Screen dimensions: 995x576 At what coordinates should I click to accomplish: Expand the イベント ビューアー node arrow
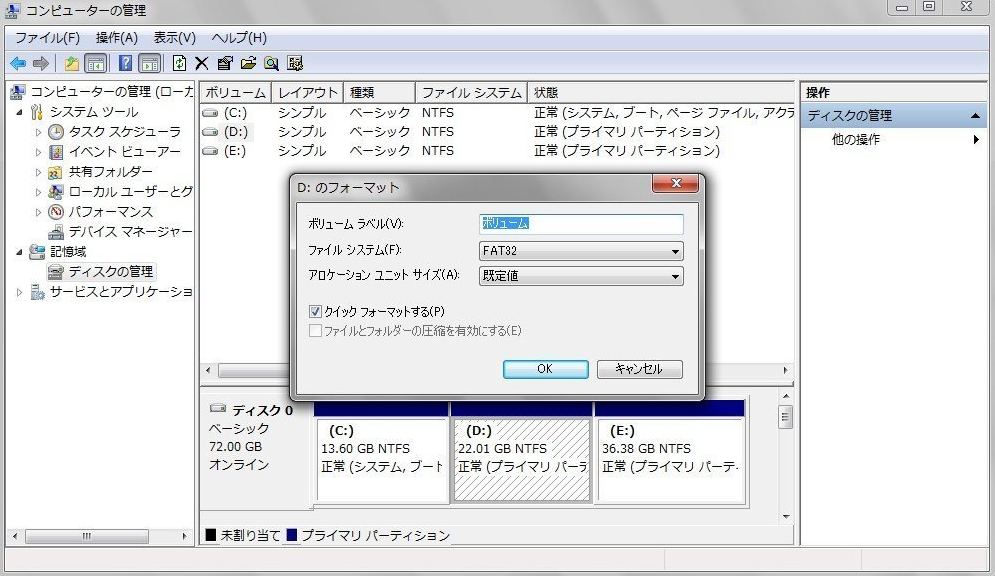[x=38, y=152]
